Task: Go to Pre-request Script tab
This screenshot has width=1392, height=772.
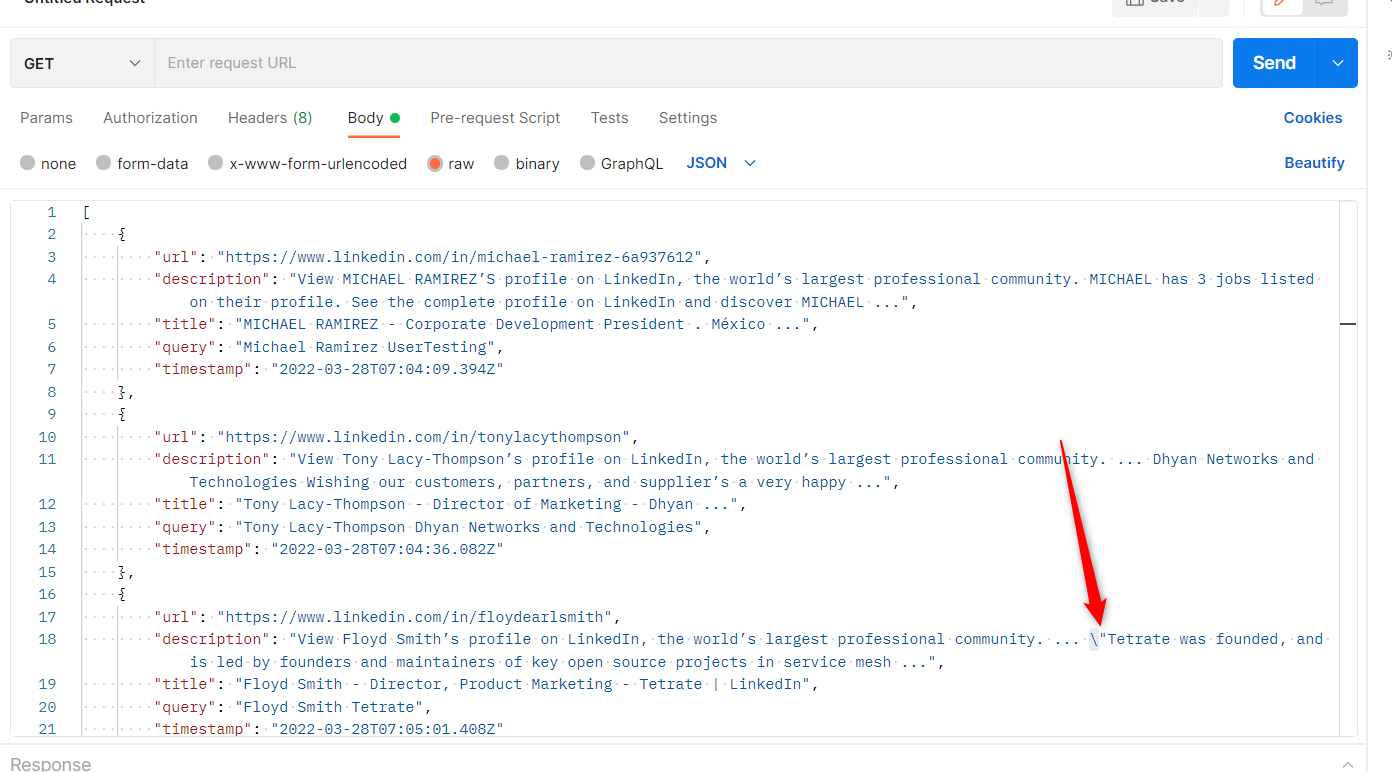Action: coord(495,118)
